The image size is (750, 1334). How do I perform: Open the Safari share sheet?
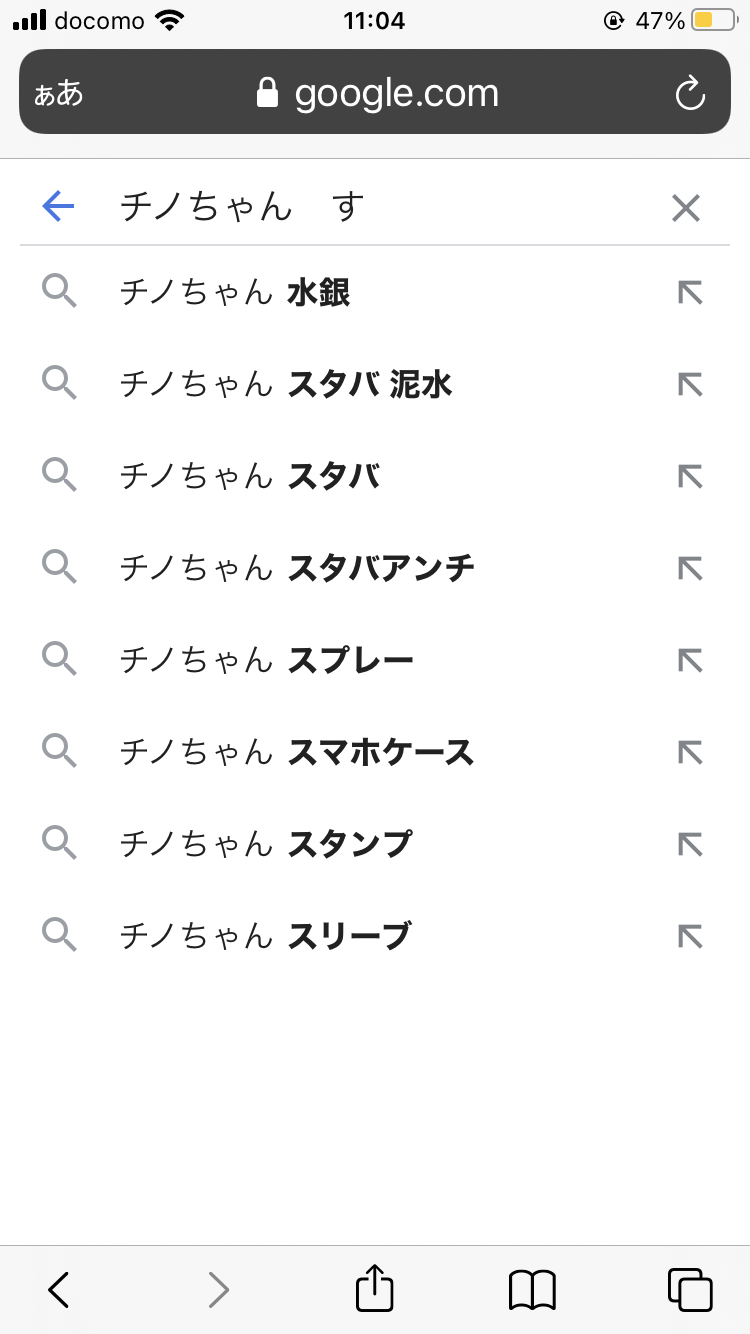tap(375, 1288)
